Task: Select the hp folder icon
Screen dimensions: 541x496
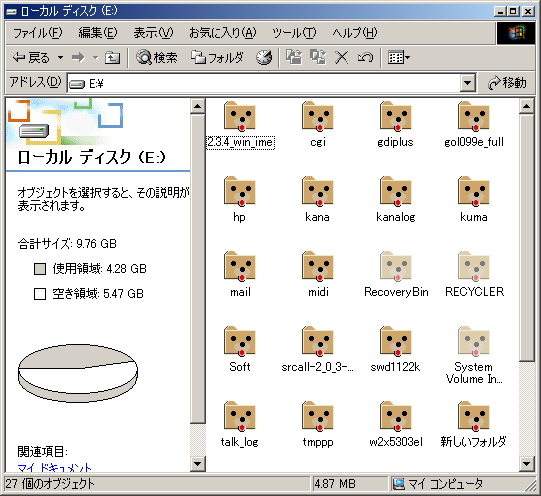Action: click(x=240, y=191)
